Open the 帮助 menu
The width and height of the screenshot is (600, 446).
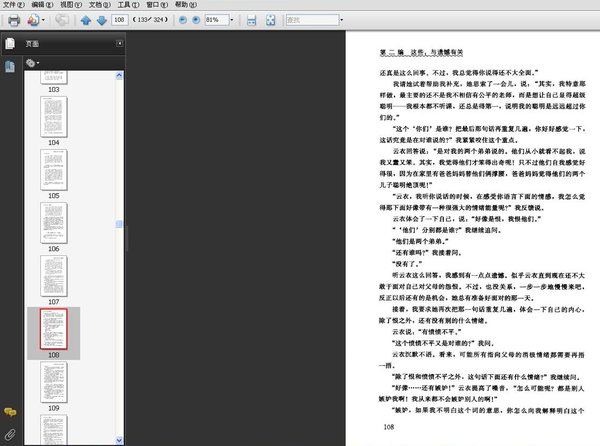click(x=186, y=5)
